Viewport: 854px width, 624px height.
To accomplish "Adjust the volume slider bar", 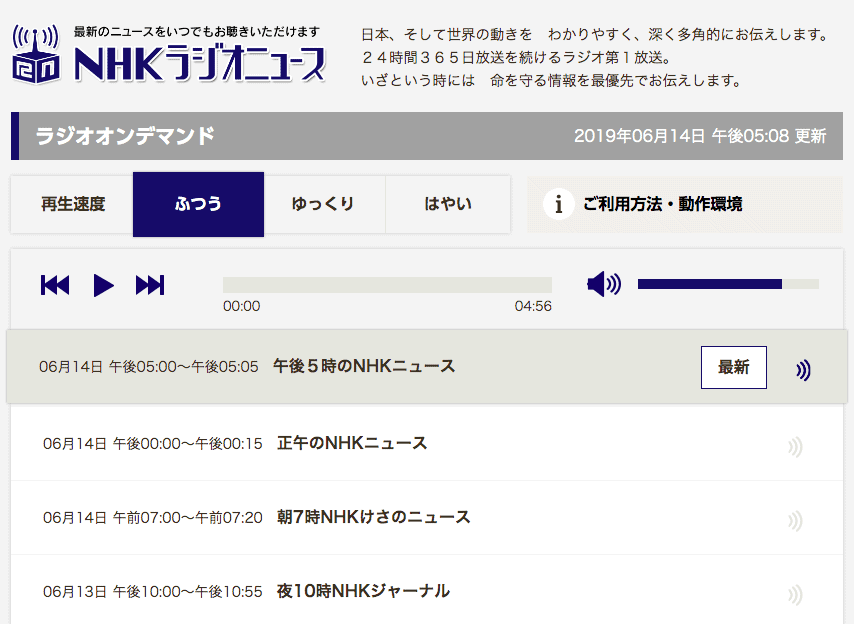I will click(x=728, y=284).
